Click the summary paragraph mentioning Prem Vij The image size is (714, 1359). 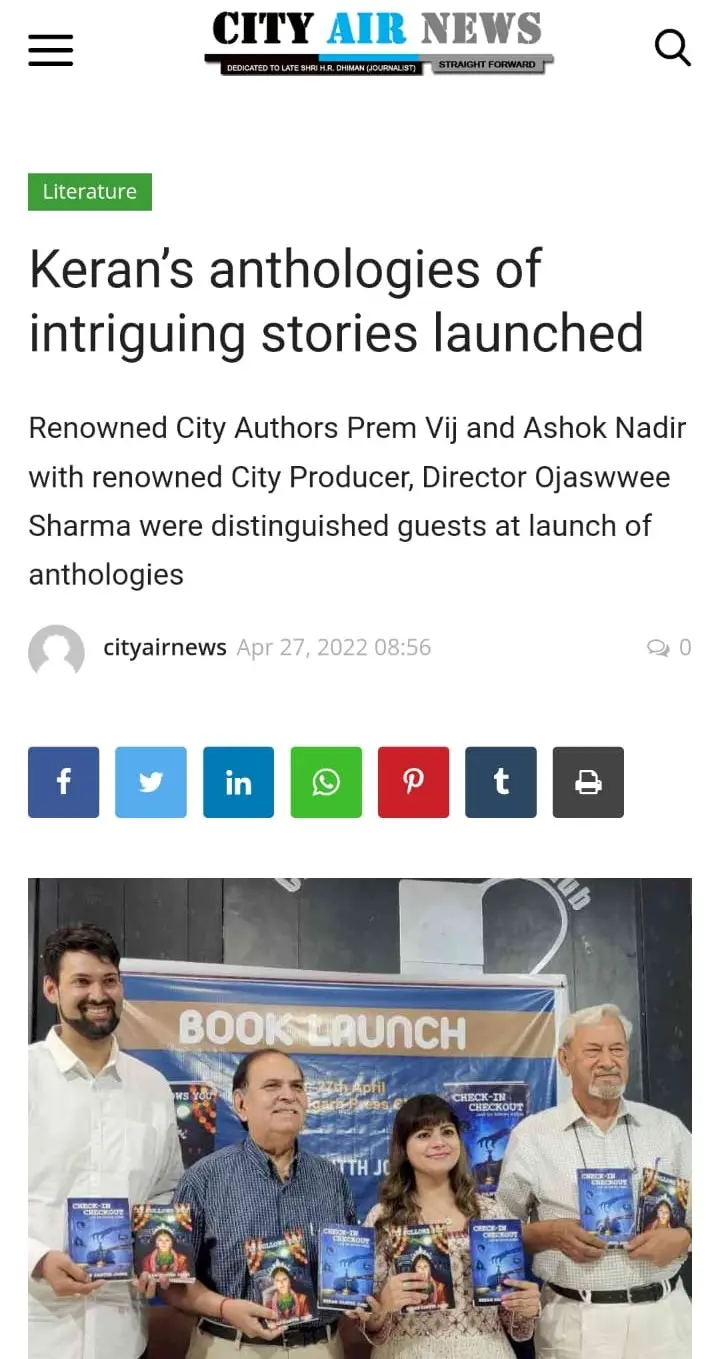[x=357, y=501]
